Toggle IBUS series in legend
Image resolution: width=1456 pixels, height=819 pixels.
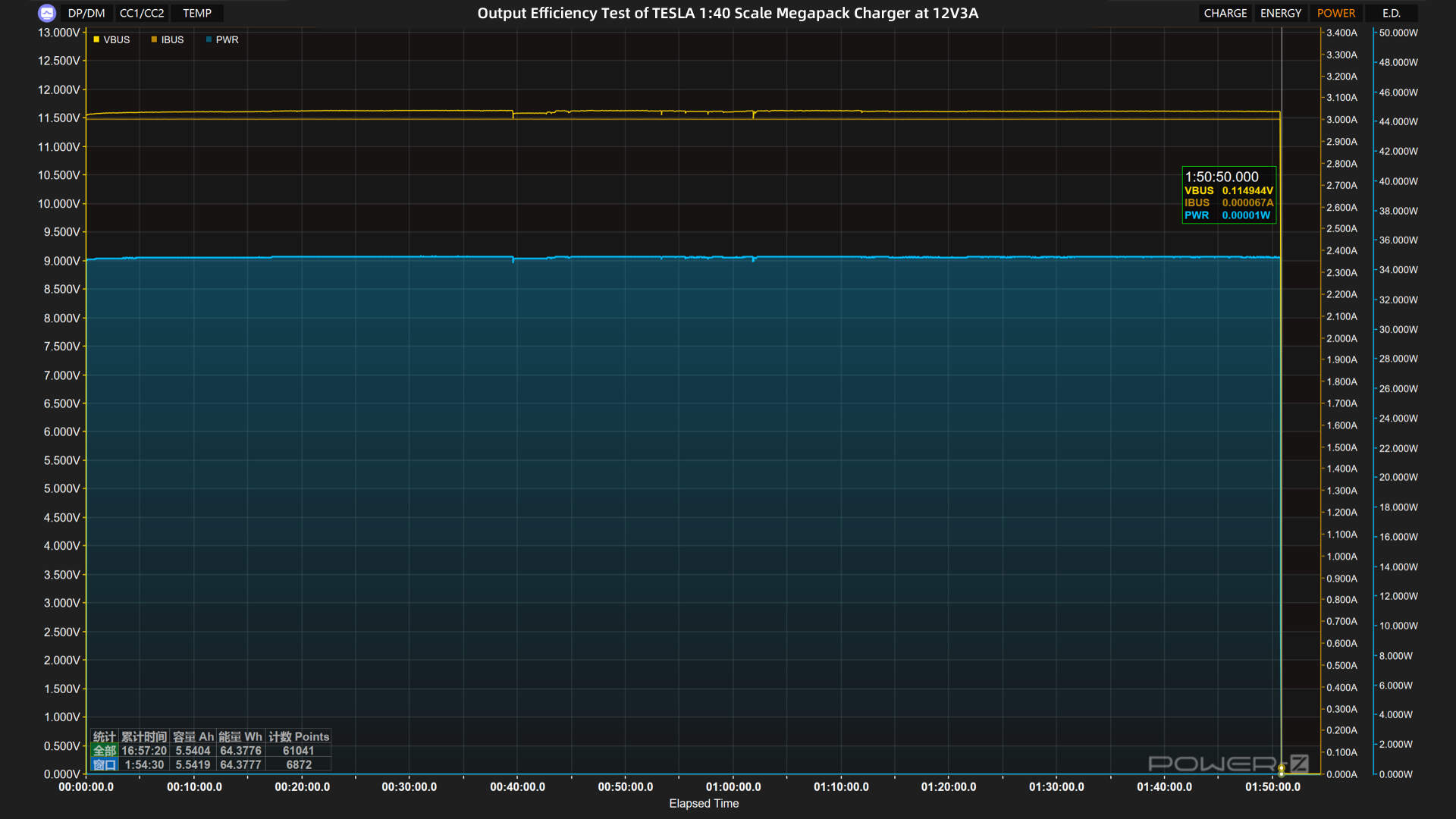coord(168,39)
